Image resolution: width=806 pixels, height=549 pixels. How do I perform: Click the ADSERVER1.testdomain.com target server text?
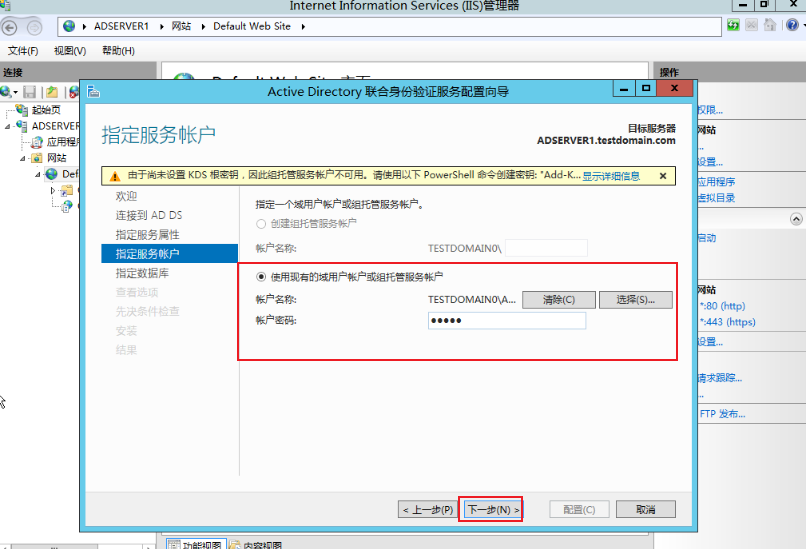click(606, 140)
